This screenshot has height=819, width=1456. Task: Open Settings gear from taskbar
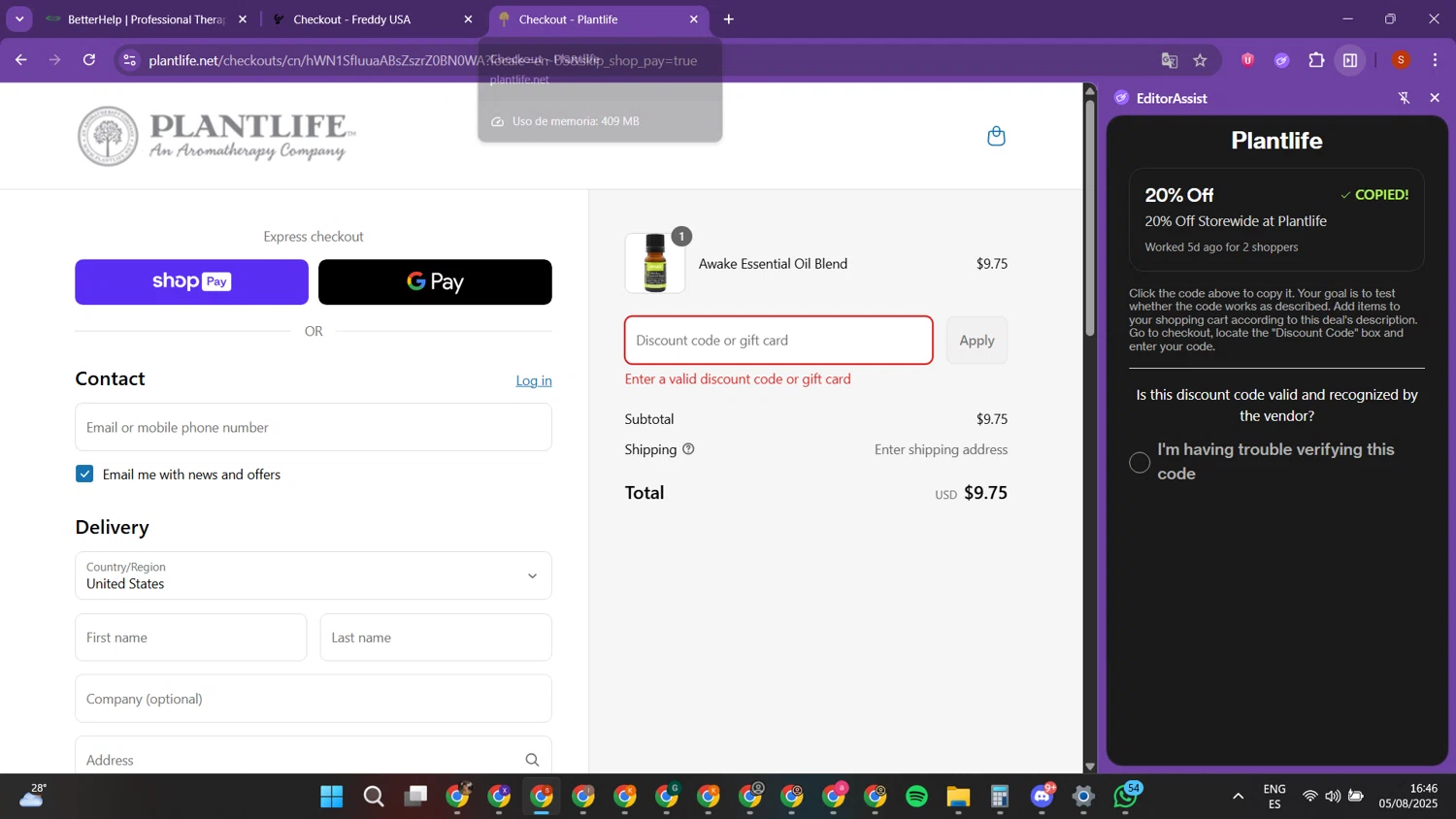(x=1084, y=797)
